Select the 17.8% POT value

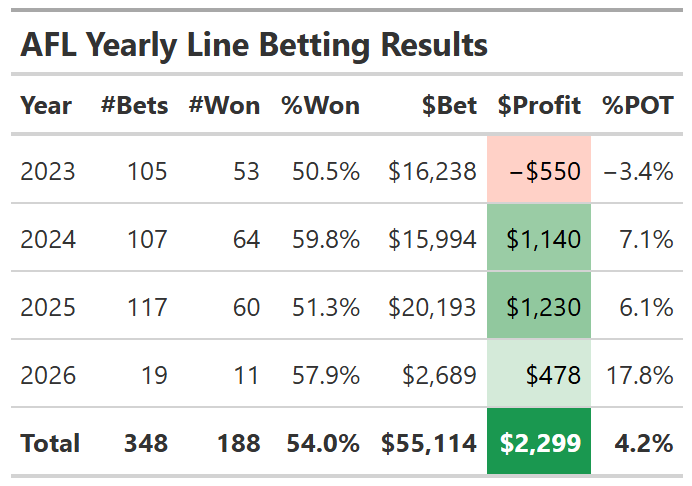[x=639, y=375]
